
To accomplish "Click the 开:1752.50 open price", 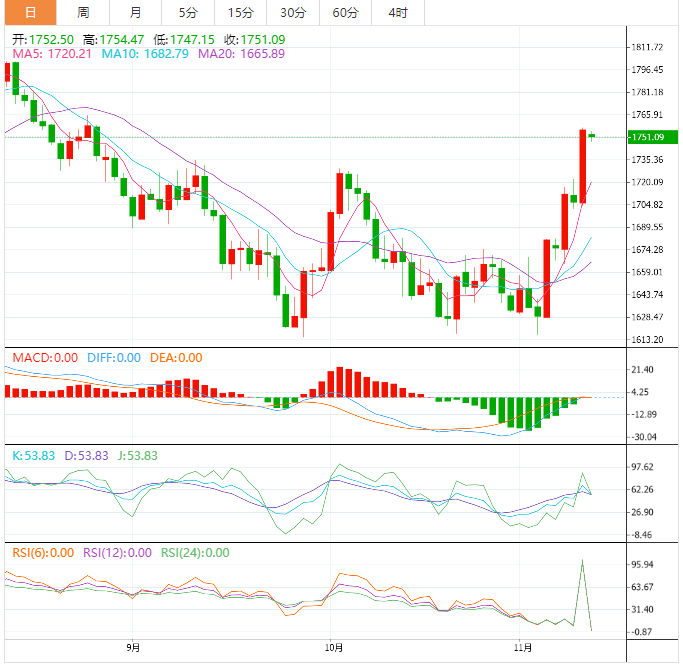I will [x=43, y=40].
